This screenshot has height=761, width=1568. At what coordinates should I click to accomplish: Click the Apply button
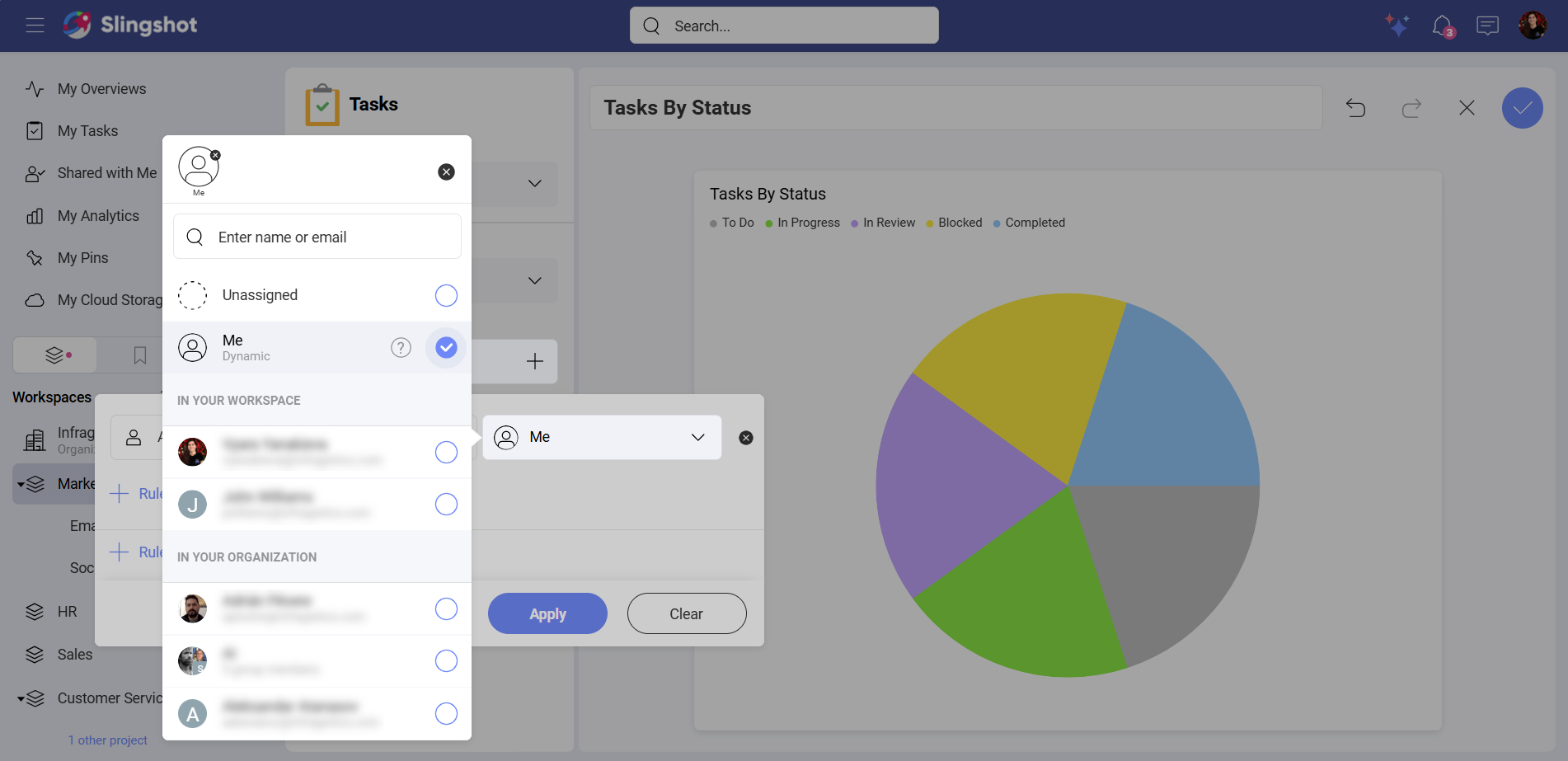click(547, 613)
